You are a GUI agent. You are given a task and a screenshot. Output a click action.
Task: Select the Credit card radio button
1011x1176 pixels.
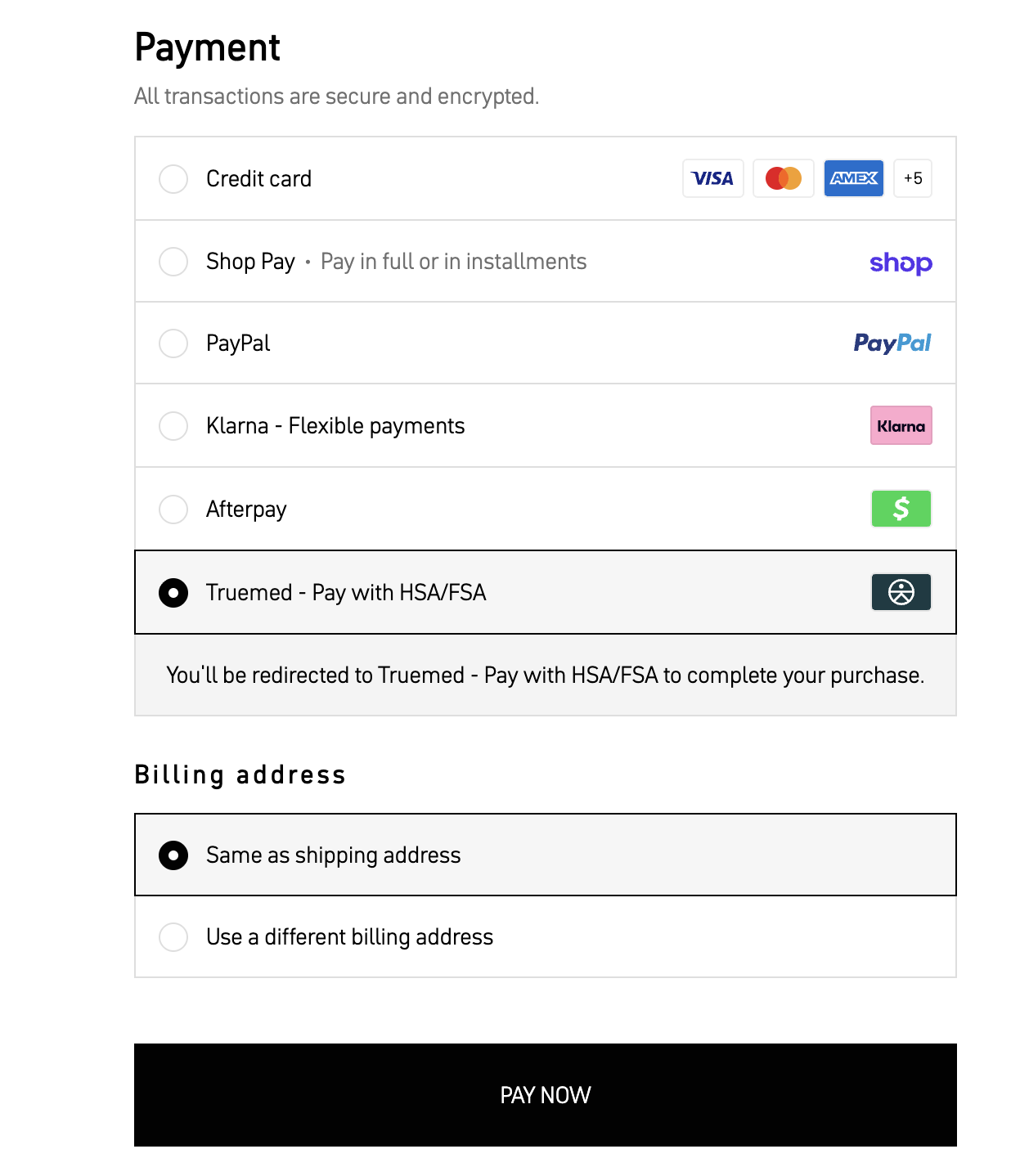click(173, 179)
